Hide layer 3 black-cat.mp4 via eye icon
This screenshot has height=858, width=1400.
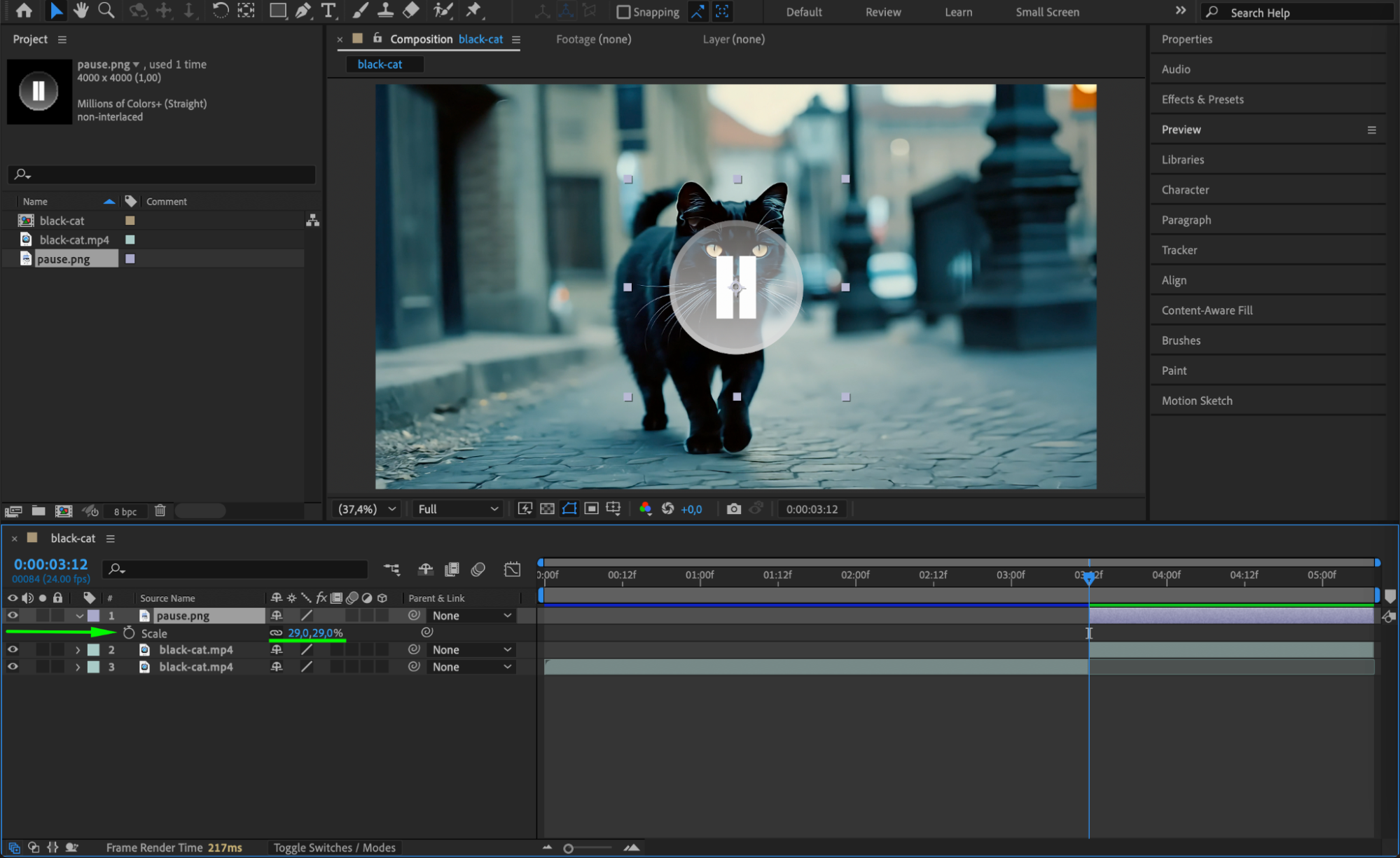[13, 667]
